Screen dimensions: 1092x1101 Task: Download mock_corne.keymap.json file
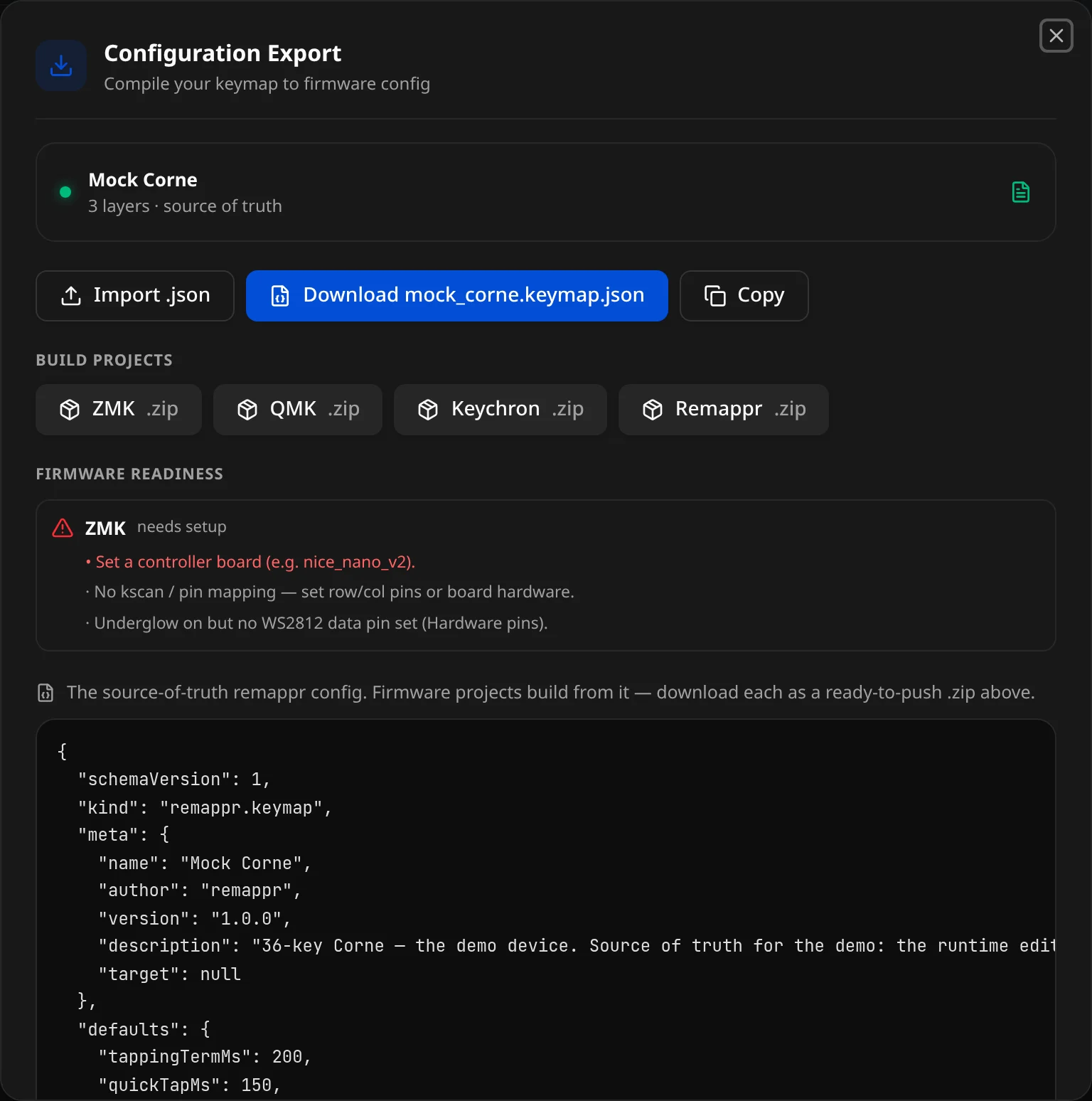457,296
